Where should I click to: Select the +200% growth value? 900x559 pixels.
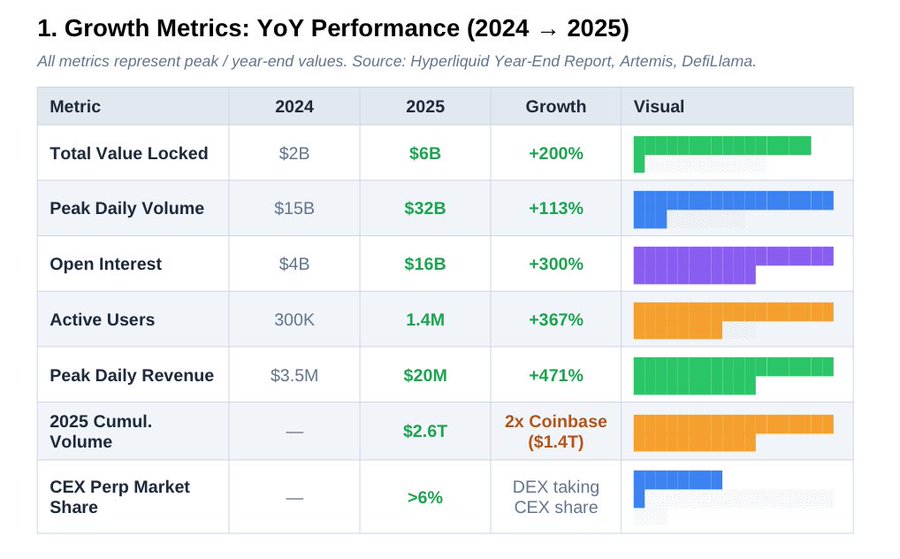[x=556, y=153]
